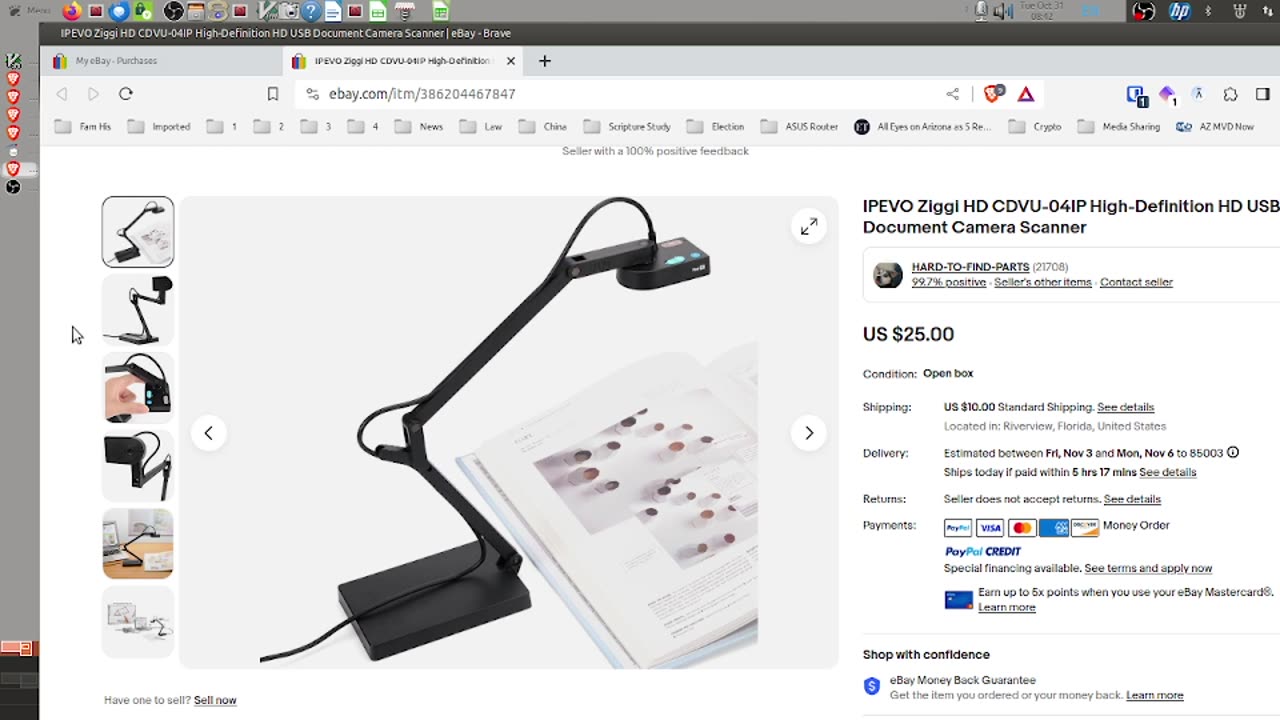This screenshot has height=720, width=1280.
Task: Select second thumbnail of folded camera
Action: 138,310
